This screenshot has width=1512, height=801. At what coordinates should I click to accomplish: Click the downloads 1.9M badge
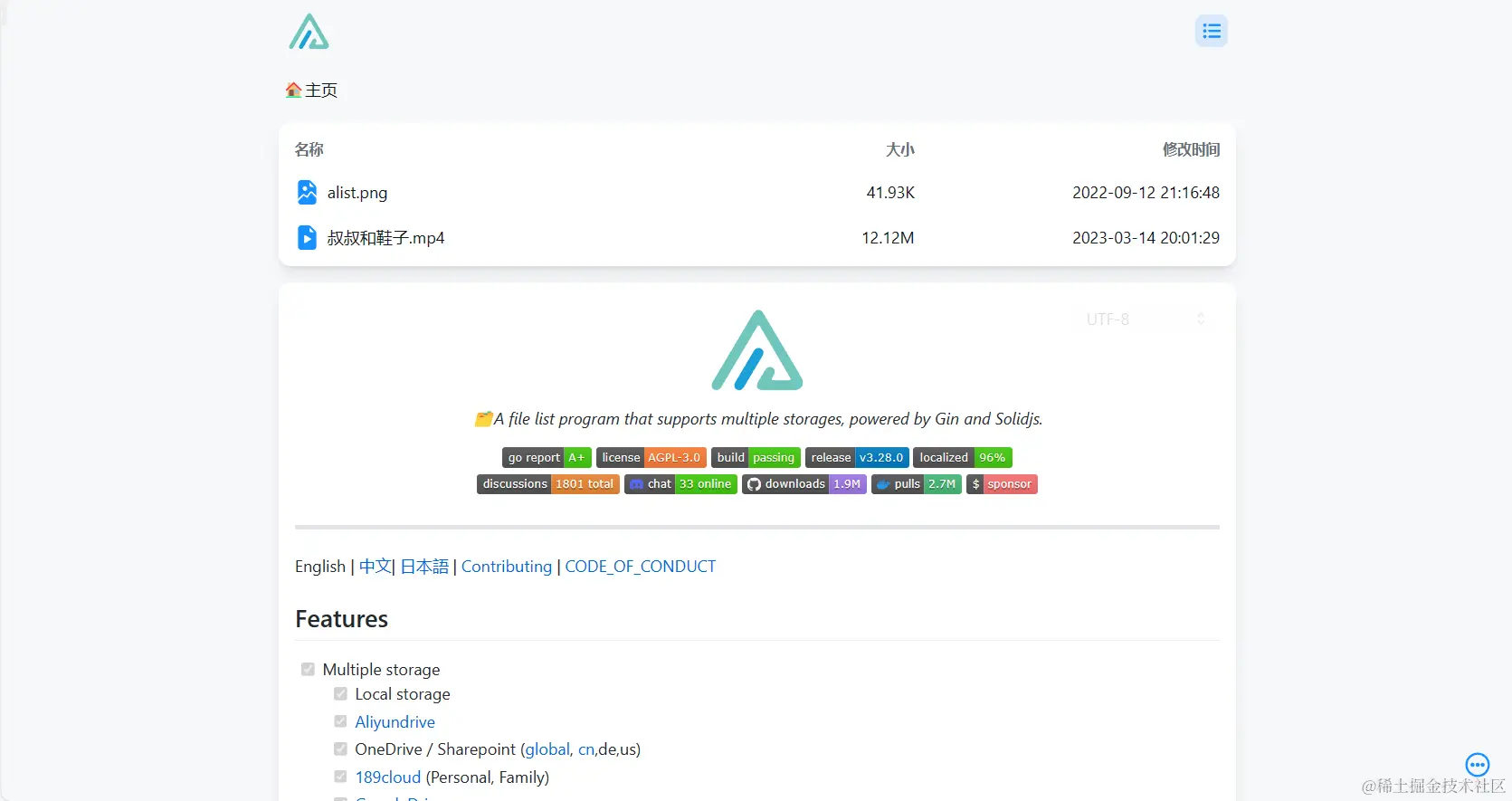[x=804, y=484]
